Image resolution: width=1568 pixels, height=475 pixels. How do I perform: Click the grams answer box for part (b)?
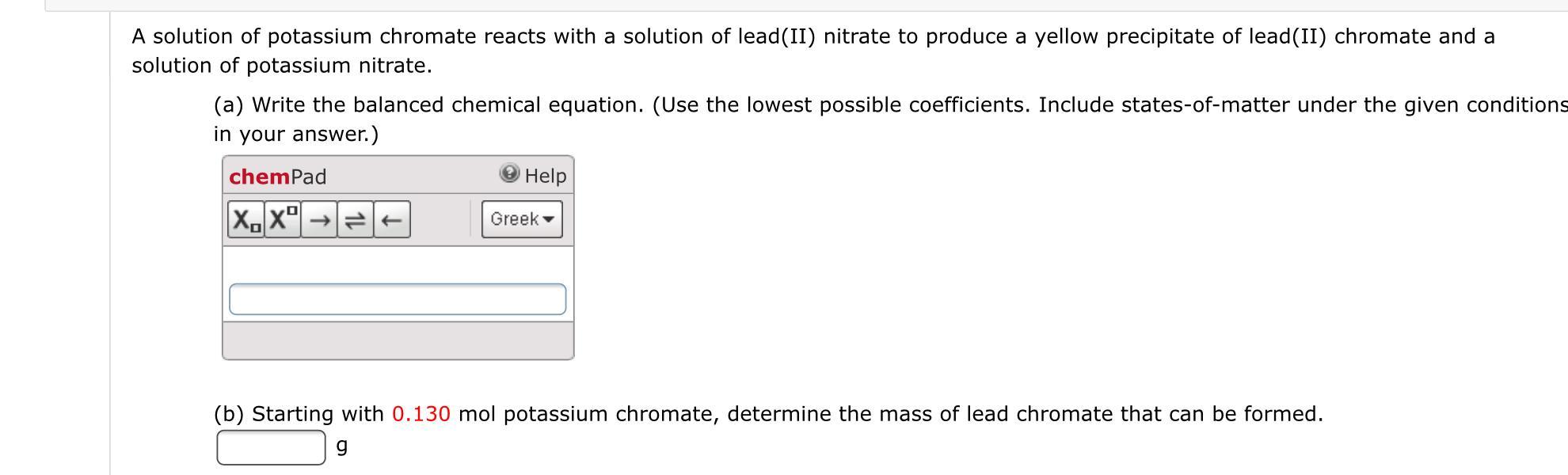(x=269, y=445)
